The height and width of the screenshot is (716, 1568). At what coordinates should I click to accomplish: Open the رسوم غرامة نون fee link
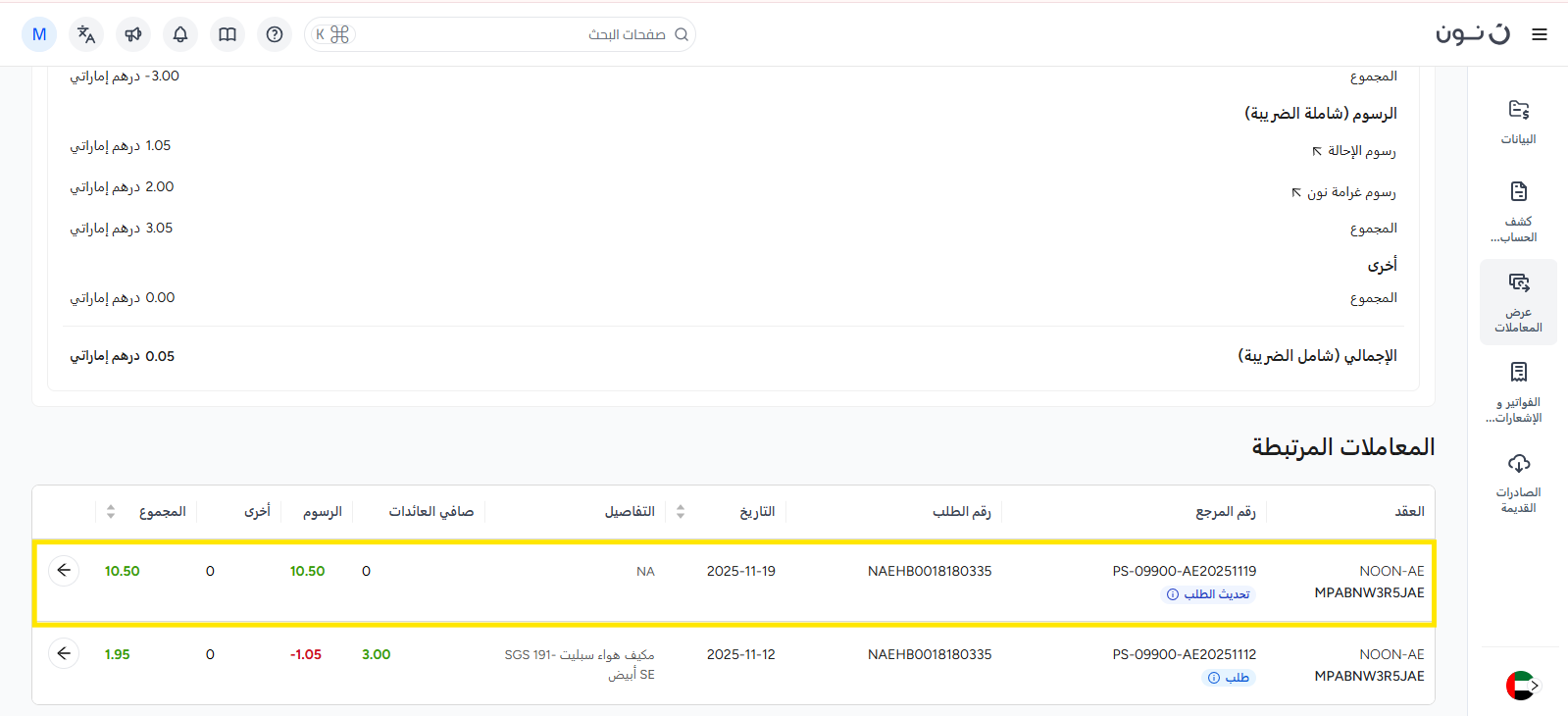pyautogui.click(x=1343, y=192)
